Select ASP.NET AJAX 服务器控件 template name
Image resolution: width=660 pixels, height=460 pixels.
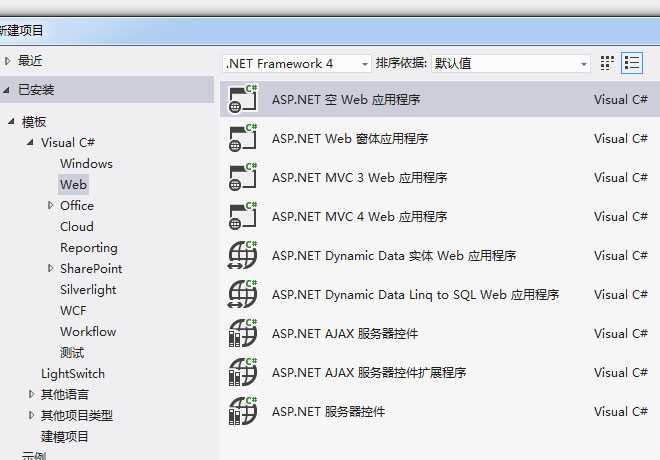click(345, 333)
